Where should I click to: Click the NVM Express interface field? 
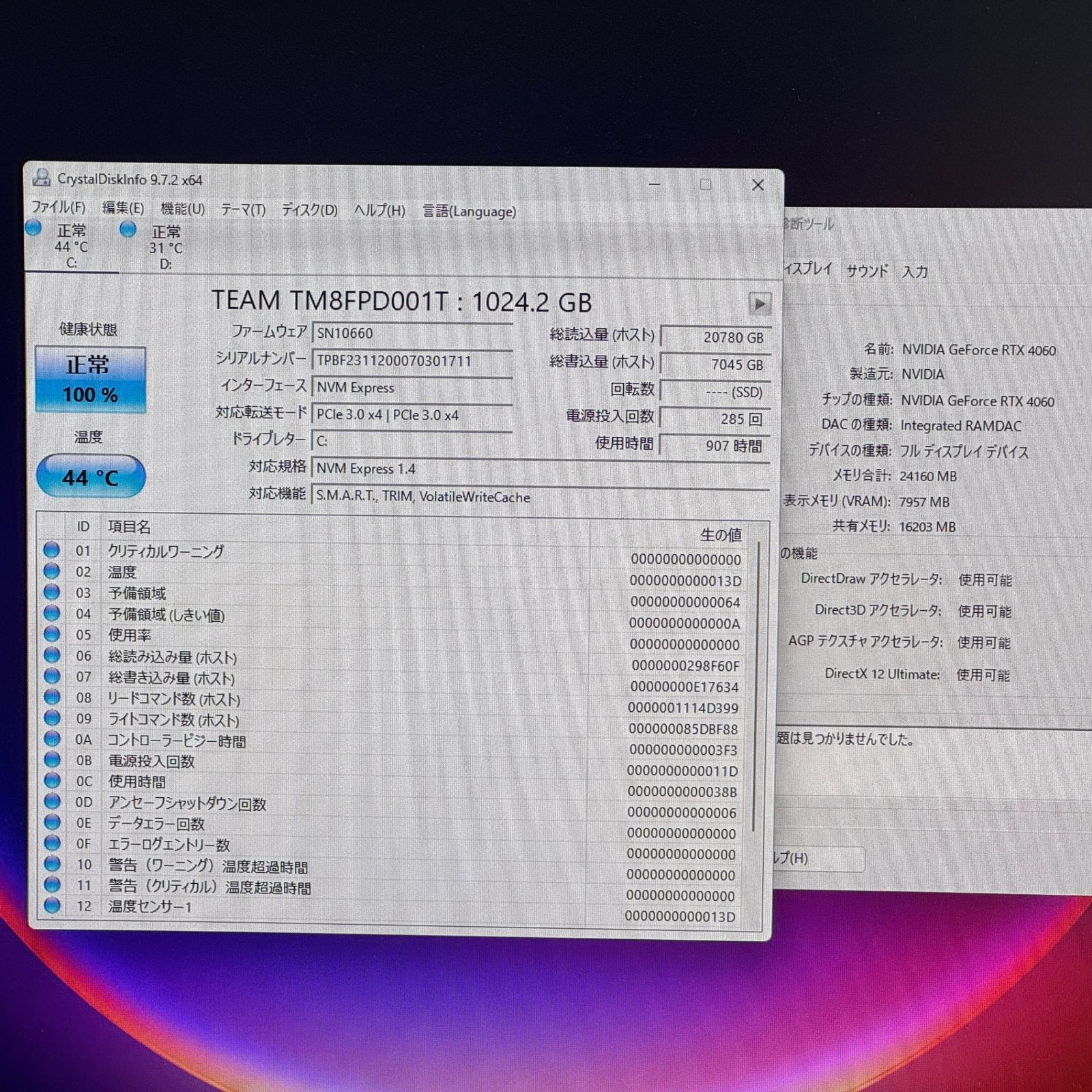[x=412, y=388]
